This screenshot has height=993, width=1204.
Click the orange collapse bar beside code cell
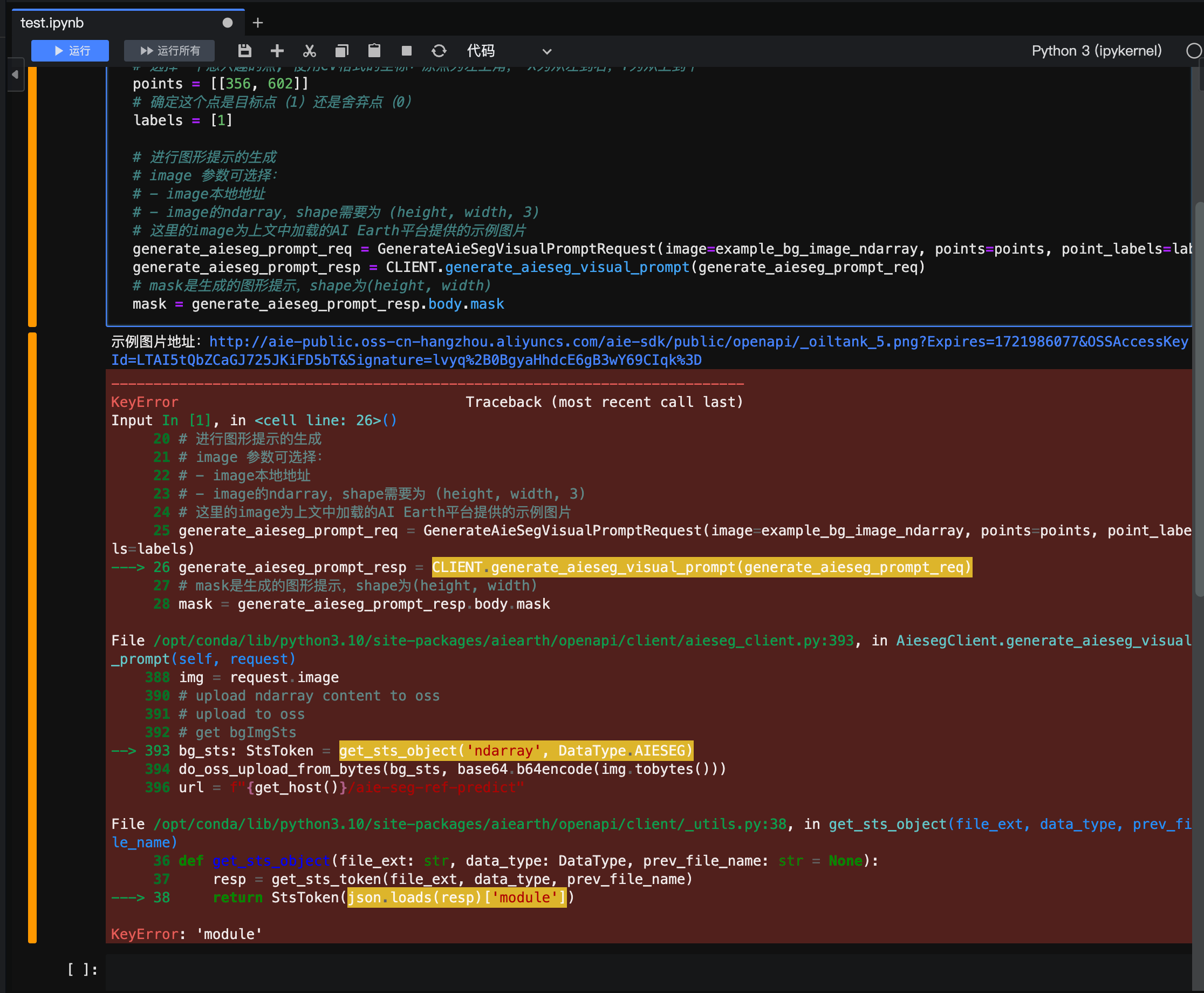point(32,197)
